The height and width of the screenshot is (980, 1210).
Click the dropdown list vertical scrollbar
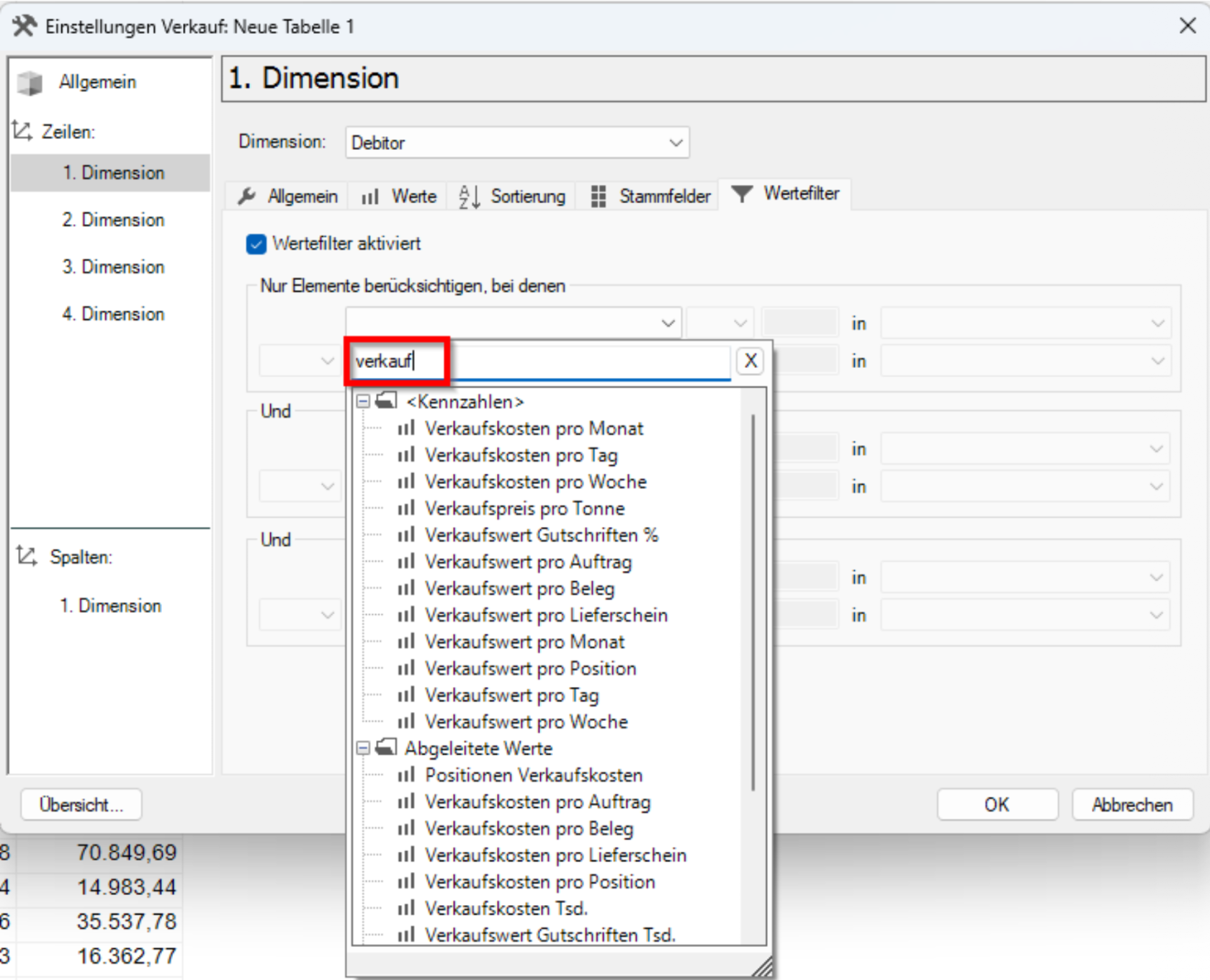coord(753,601)
